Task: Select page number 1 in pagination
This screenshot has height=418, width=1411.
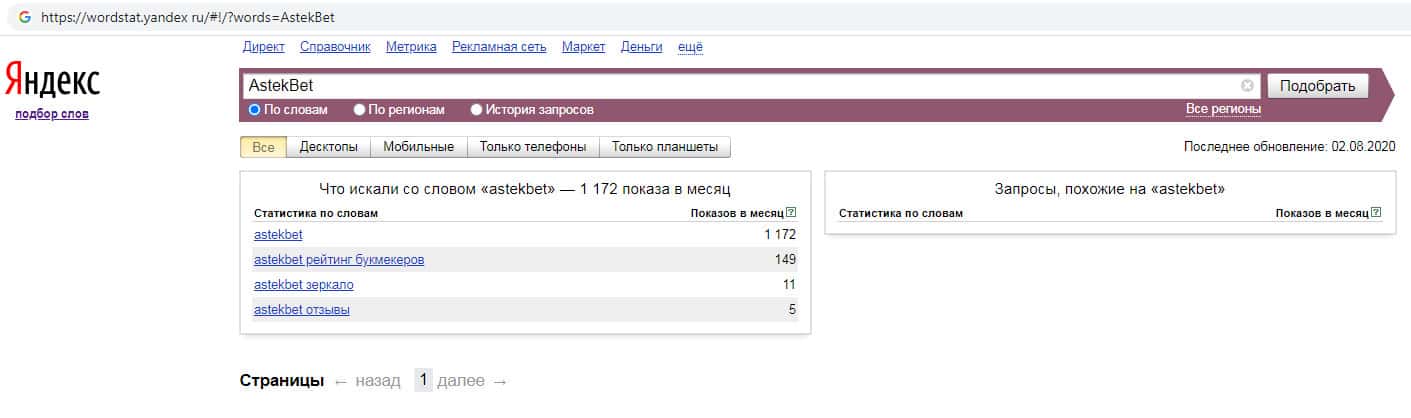Action: click(x=424, y=381)
